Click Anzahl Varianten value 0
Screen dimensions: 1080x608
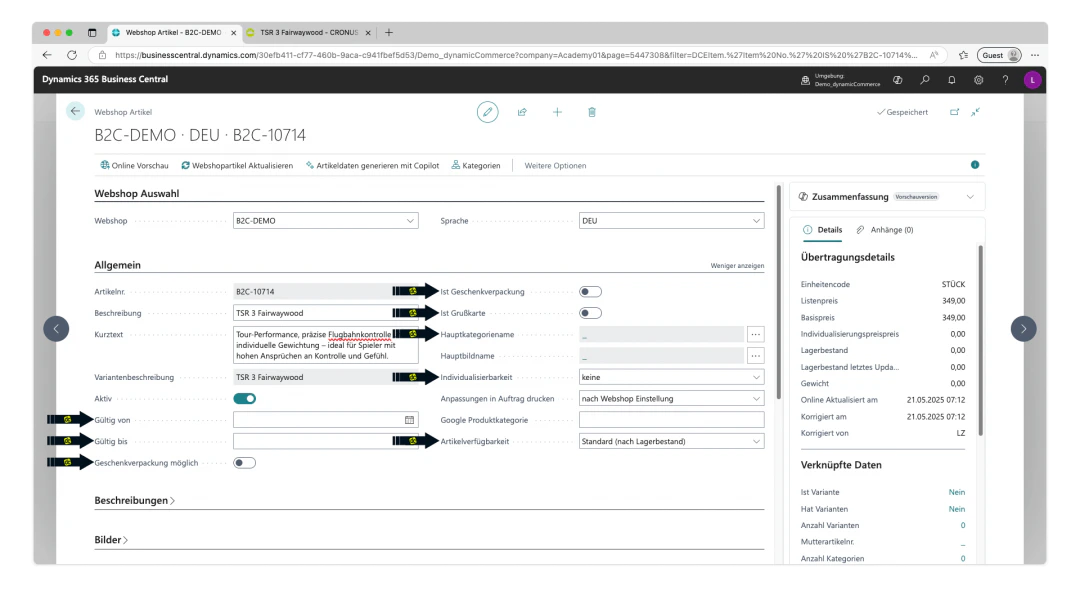click(x=963, y=525)
